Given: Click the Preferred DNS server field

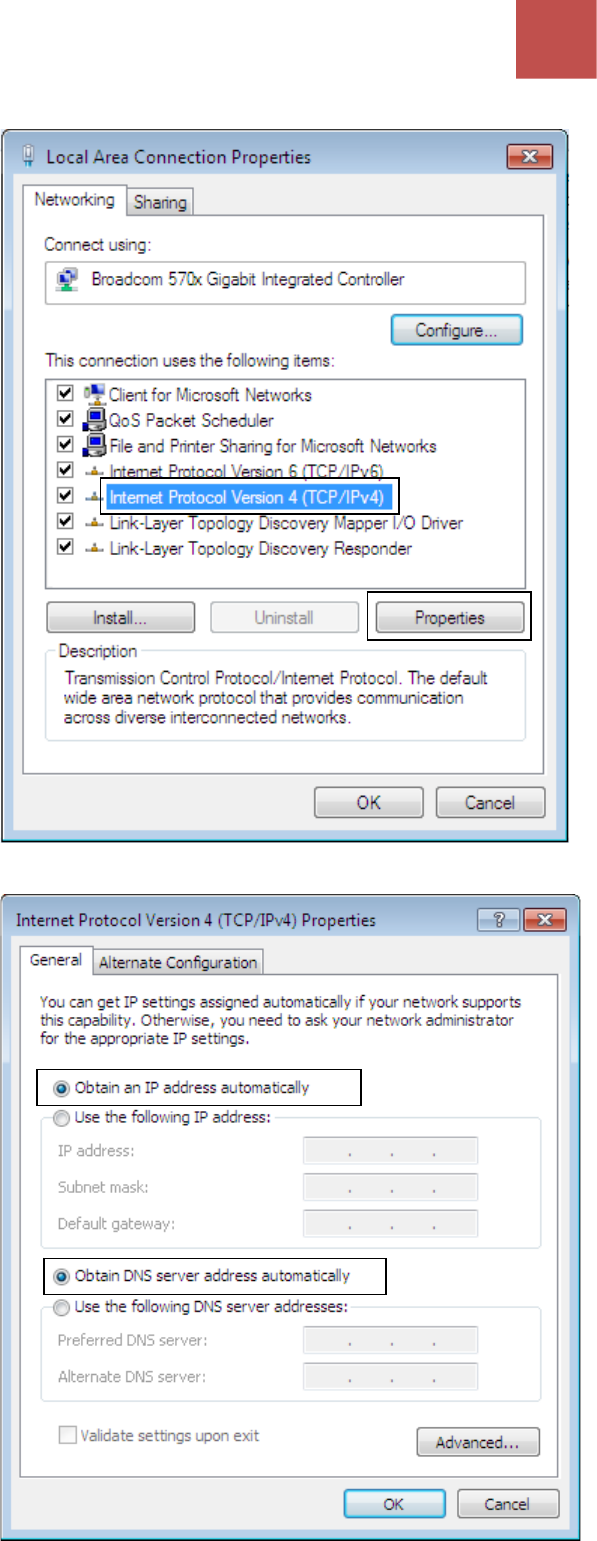Looking at the screenshot, I should click(390, 1340).
